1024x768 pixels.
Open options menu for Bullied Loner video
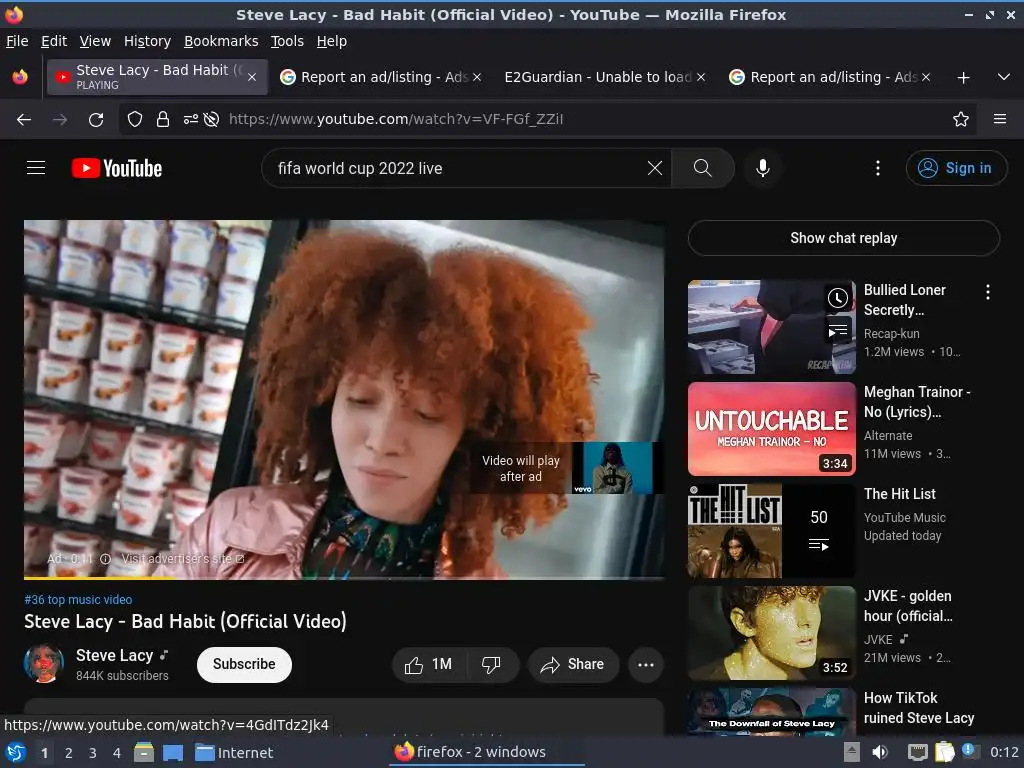[x=987, y=292]
